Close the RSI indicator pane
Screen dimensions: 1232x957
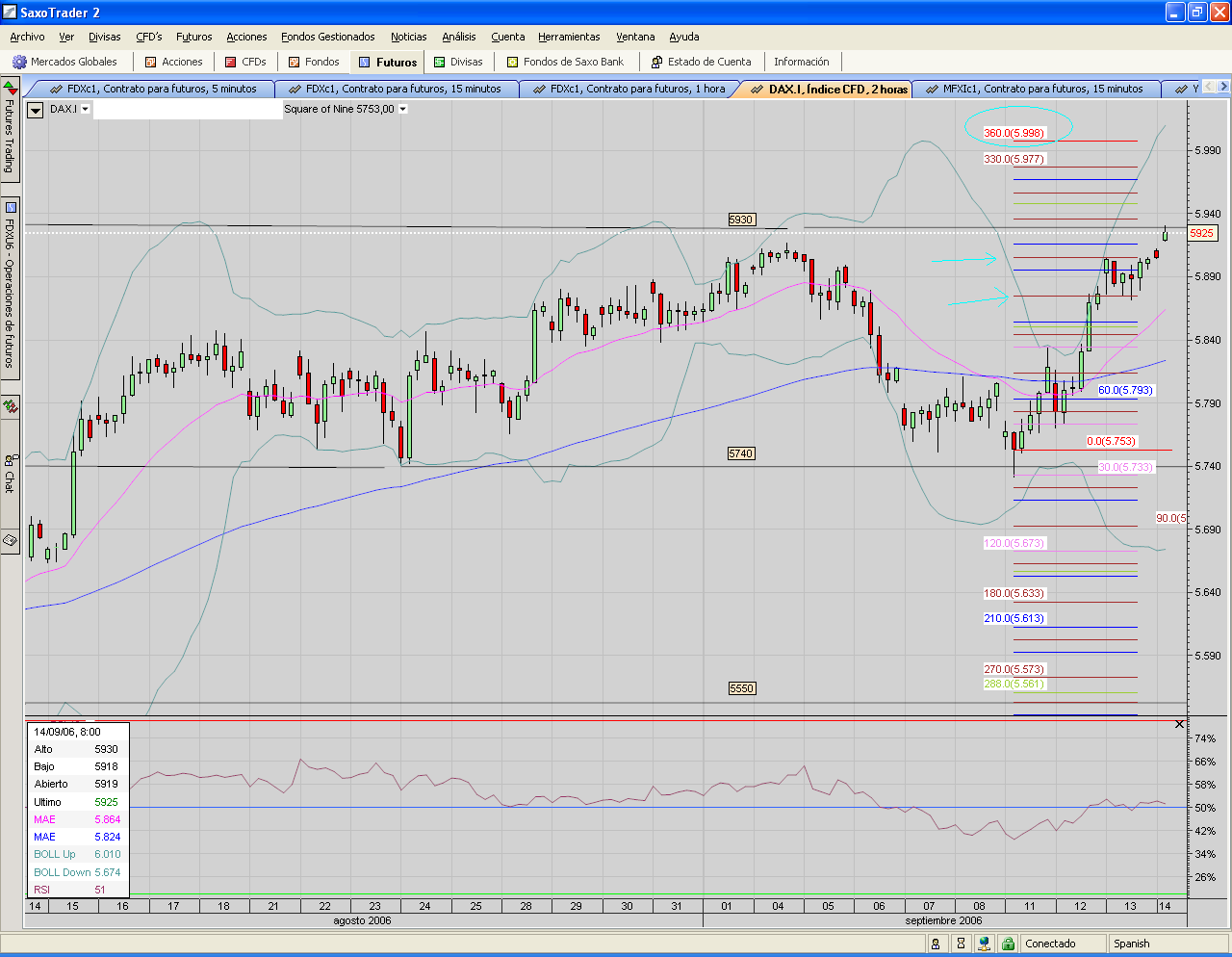click(1180, 724)
